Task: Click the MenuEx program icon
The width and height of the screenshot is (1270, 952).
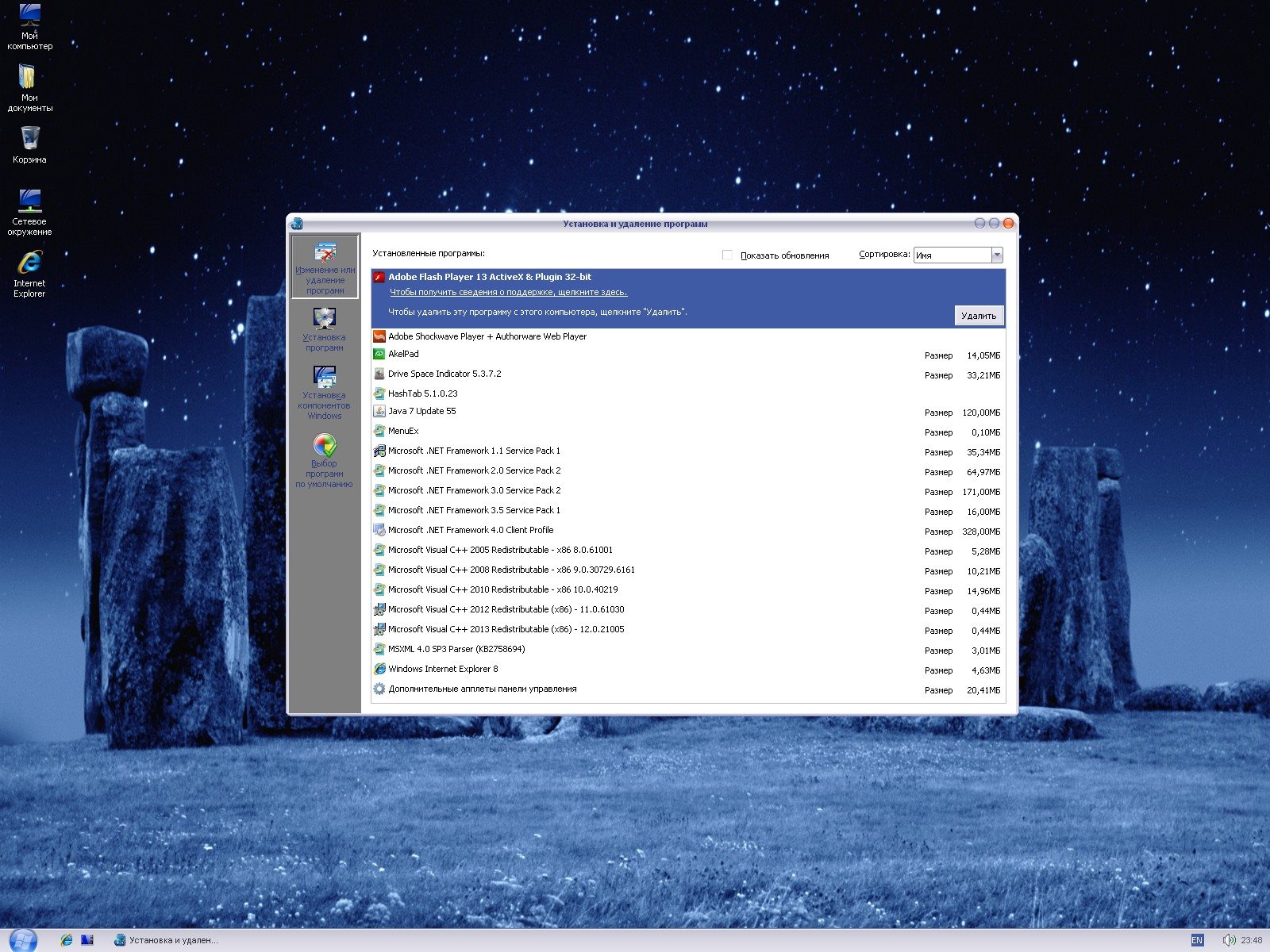Action: [379, 431]
